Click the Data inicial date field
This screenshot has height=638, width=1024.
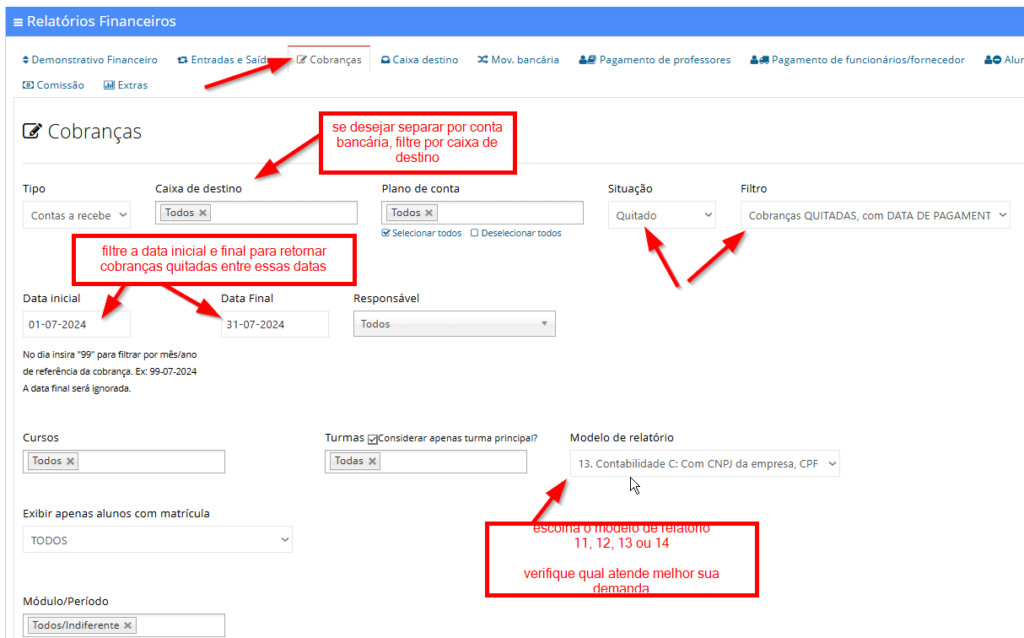[x=75, y=323]
